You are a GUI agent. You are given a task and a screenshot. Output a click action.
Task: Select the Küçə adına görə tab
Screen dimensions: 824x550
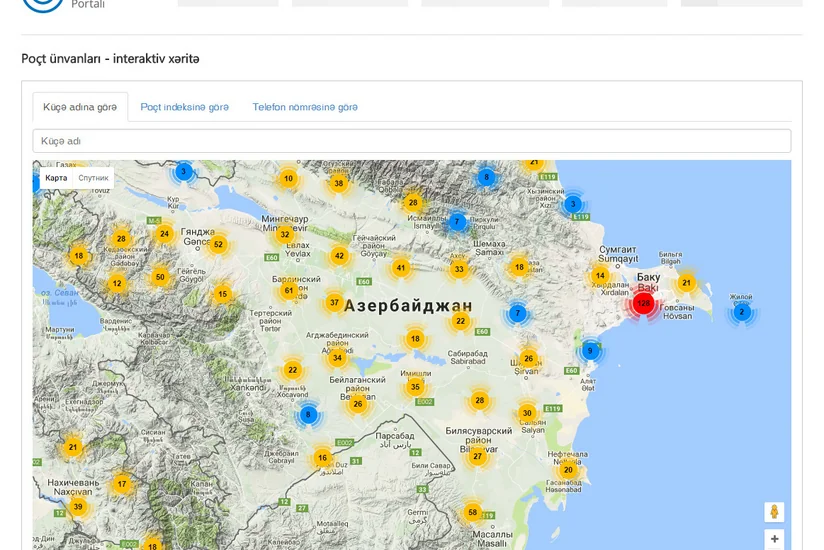[80, 107]
